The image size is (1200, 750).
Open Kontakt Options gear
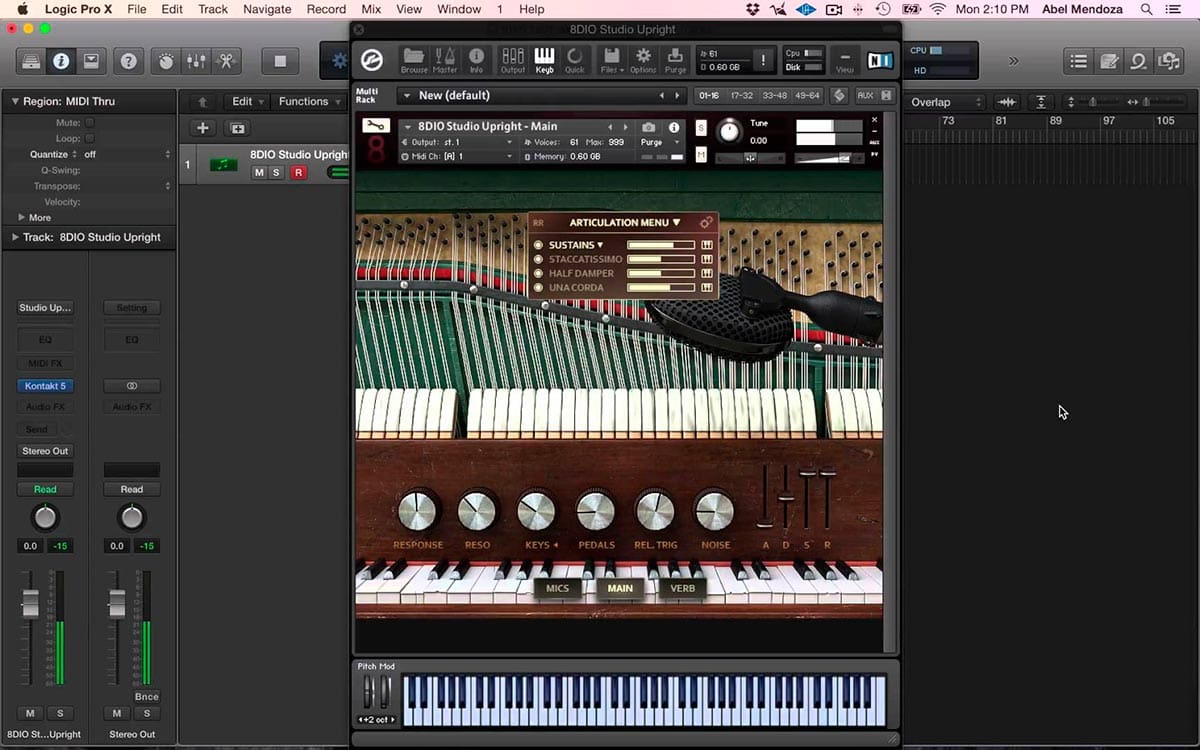coord(643,60)
